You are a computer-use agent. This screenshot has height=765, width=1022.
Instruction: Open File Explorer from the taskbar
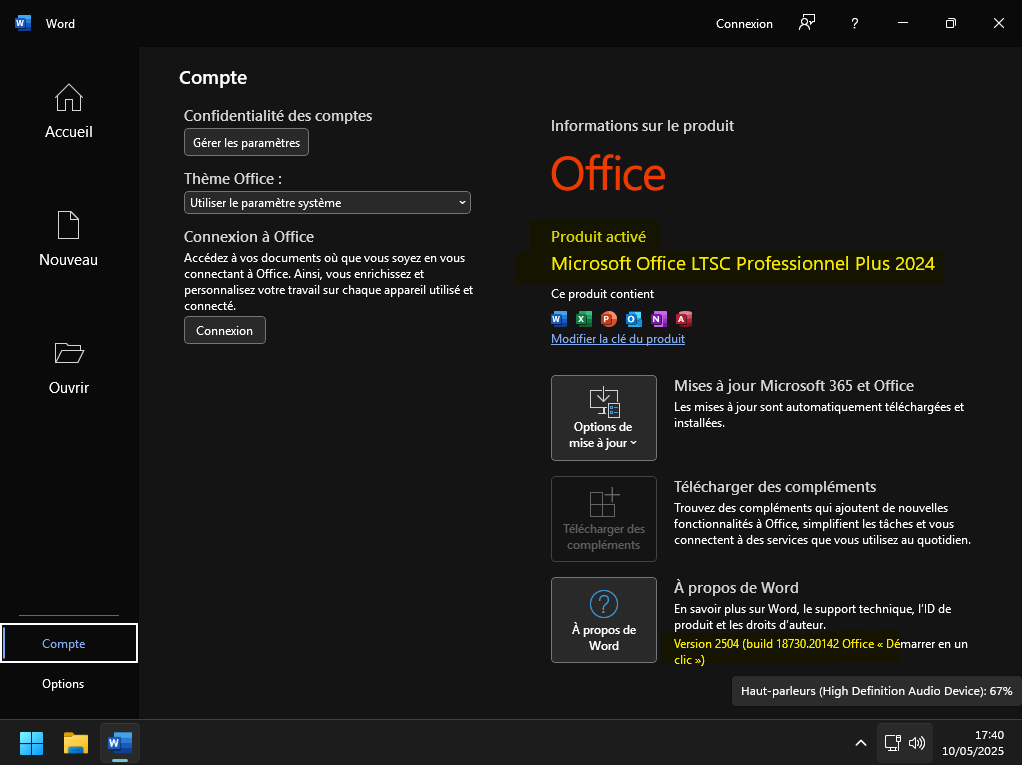76,743
